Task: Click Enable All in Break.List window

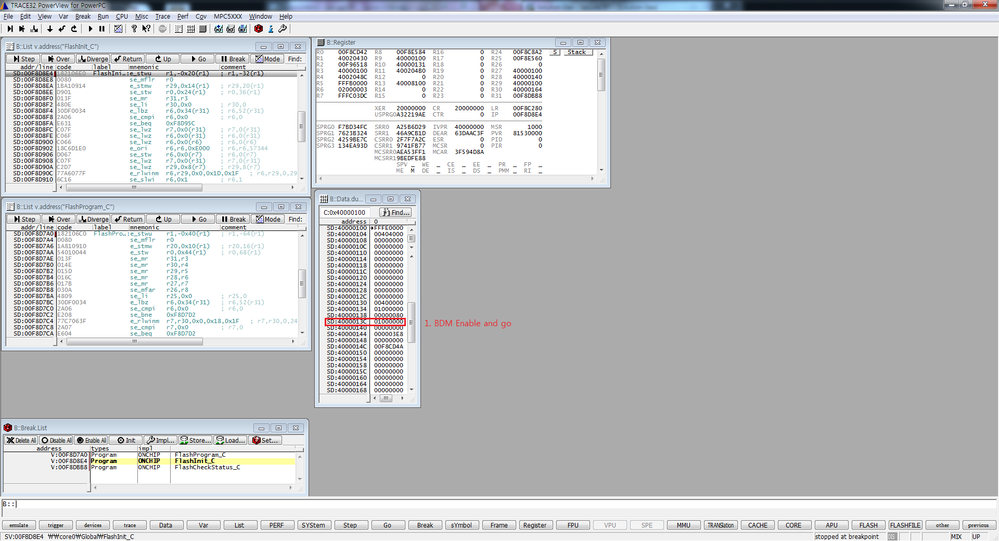Action: tap(92, 440)
